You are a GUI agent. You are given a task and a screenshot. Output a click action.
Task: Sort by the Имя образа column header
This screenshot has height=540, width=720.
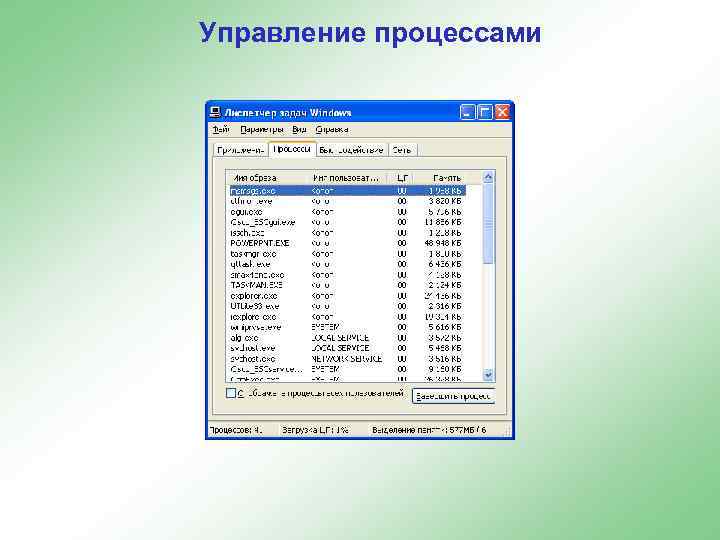click(266, 178)
